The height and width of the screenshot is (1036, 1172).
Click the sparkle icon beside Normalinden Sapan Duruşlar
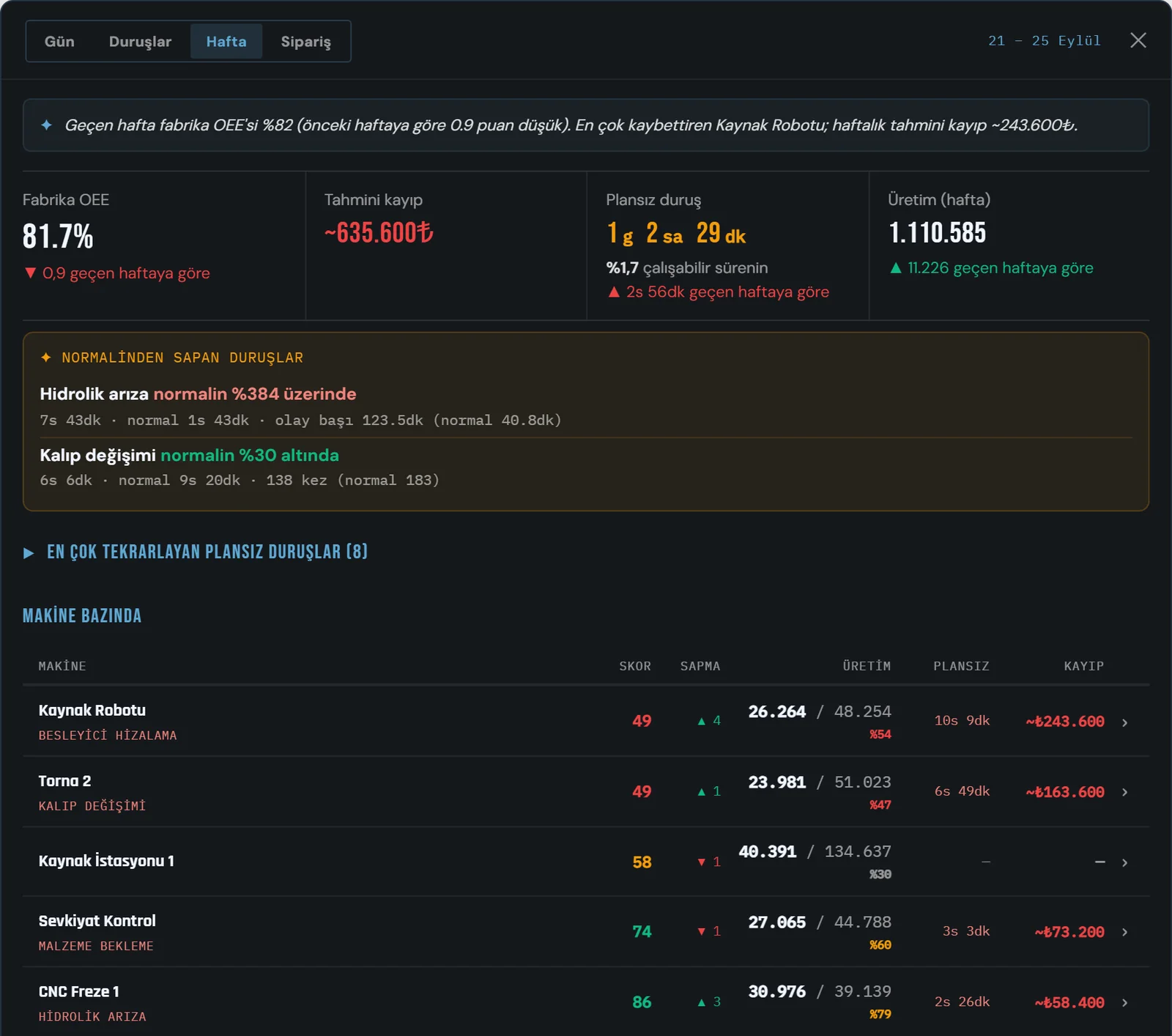(x=46, y=358)
